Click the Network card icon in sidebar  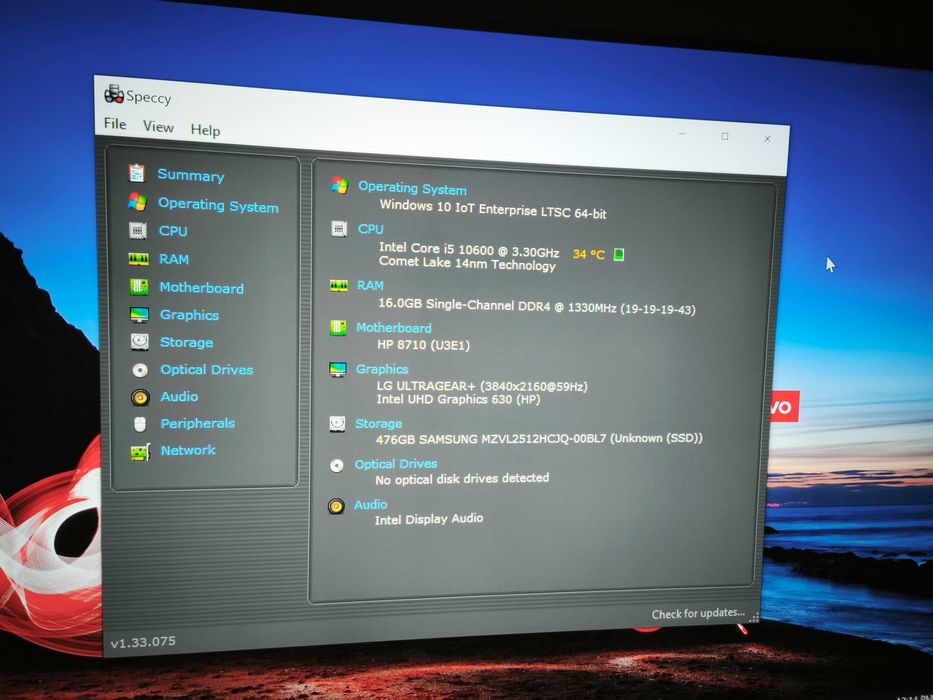tap(140, 452)
